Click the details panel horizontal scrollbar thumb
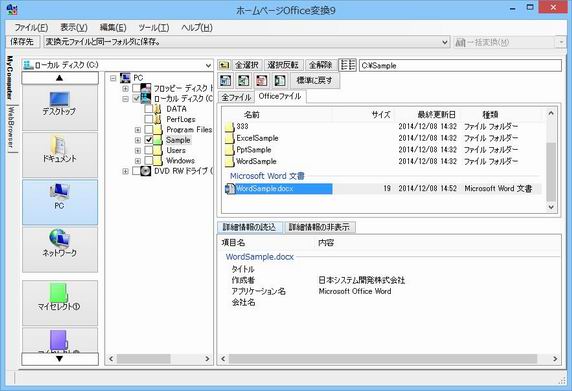The image size is (572, 391). 383,359
